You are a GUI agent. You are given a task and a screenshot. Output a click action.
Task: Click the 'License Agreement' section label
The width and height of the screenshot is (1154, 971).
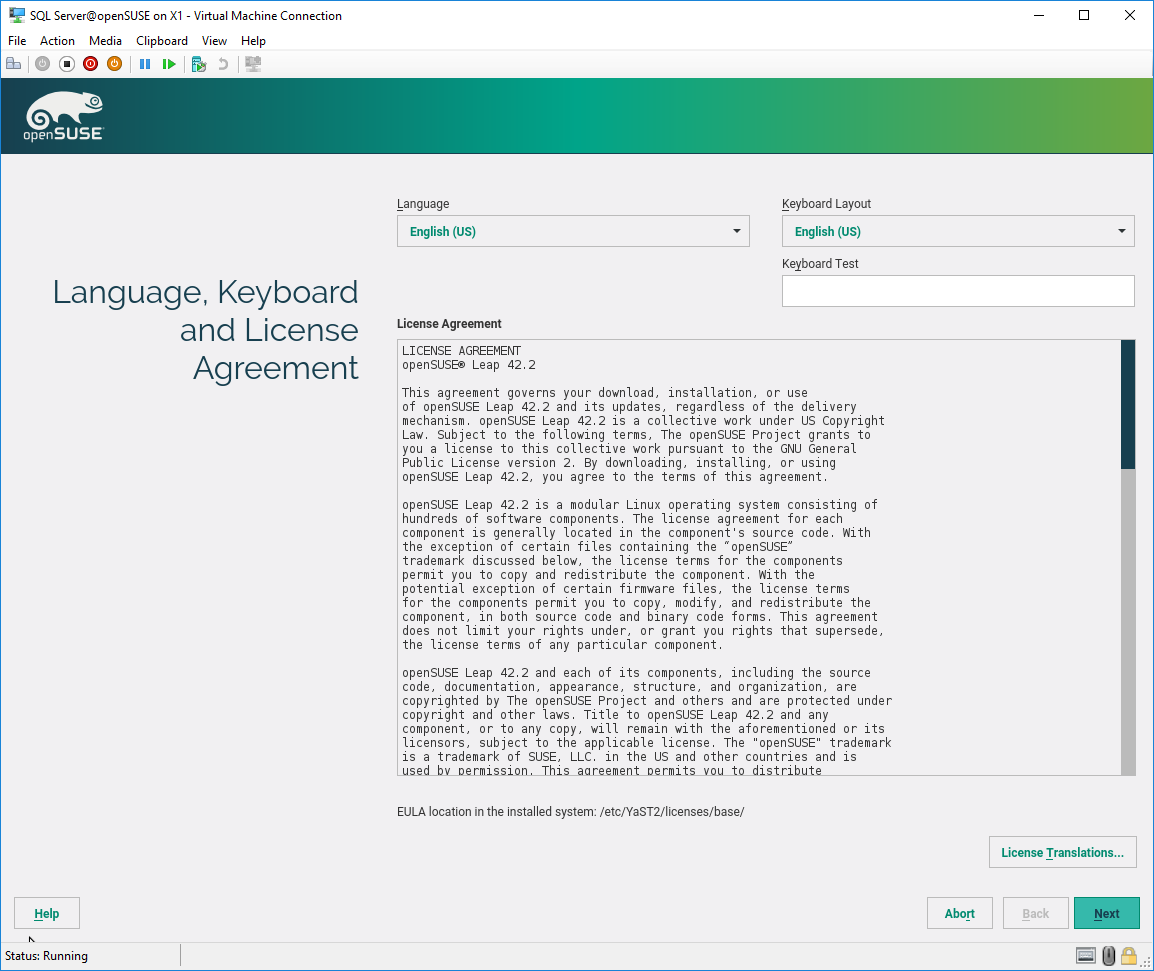point(449,324)
